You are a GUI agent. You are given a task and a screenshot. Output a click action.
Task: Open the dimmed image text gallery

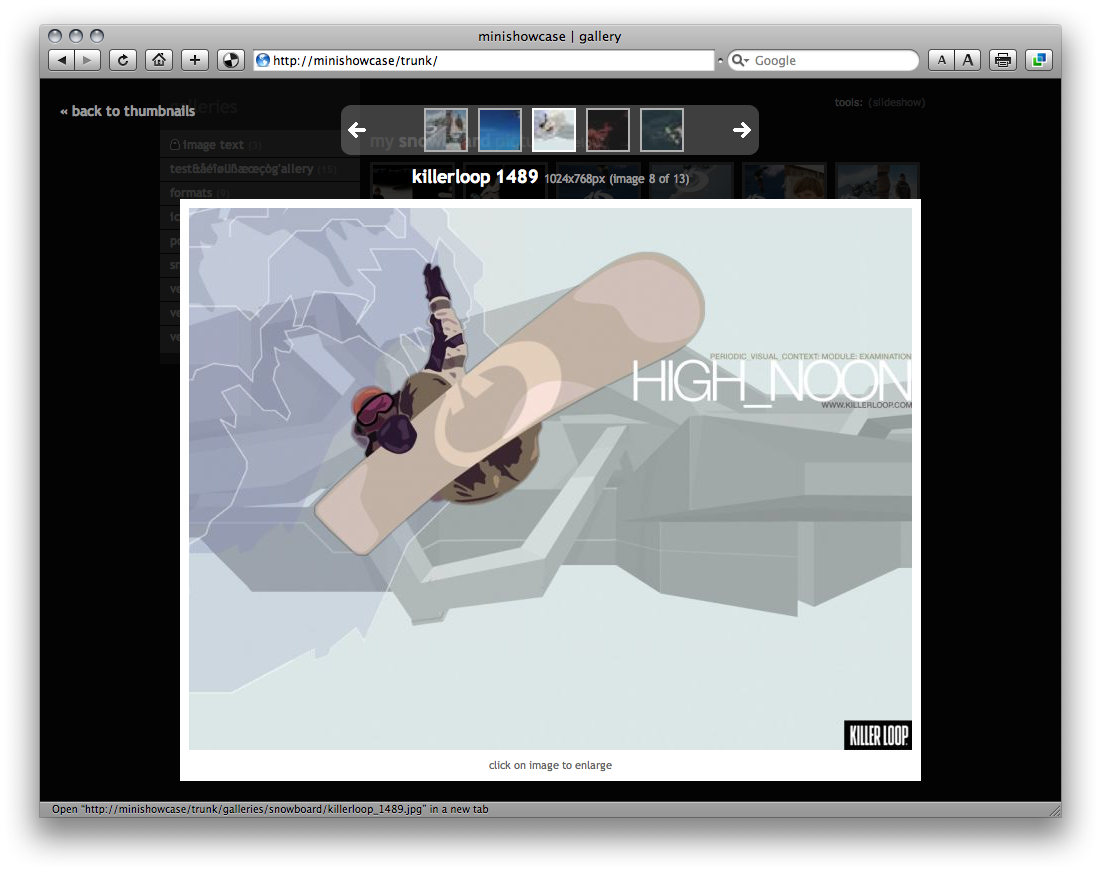[x=213, y=145]
